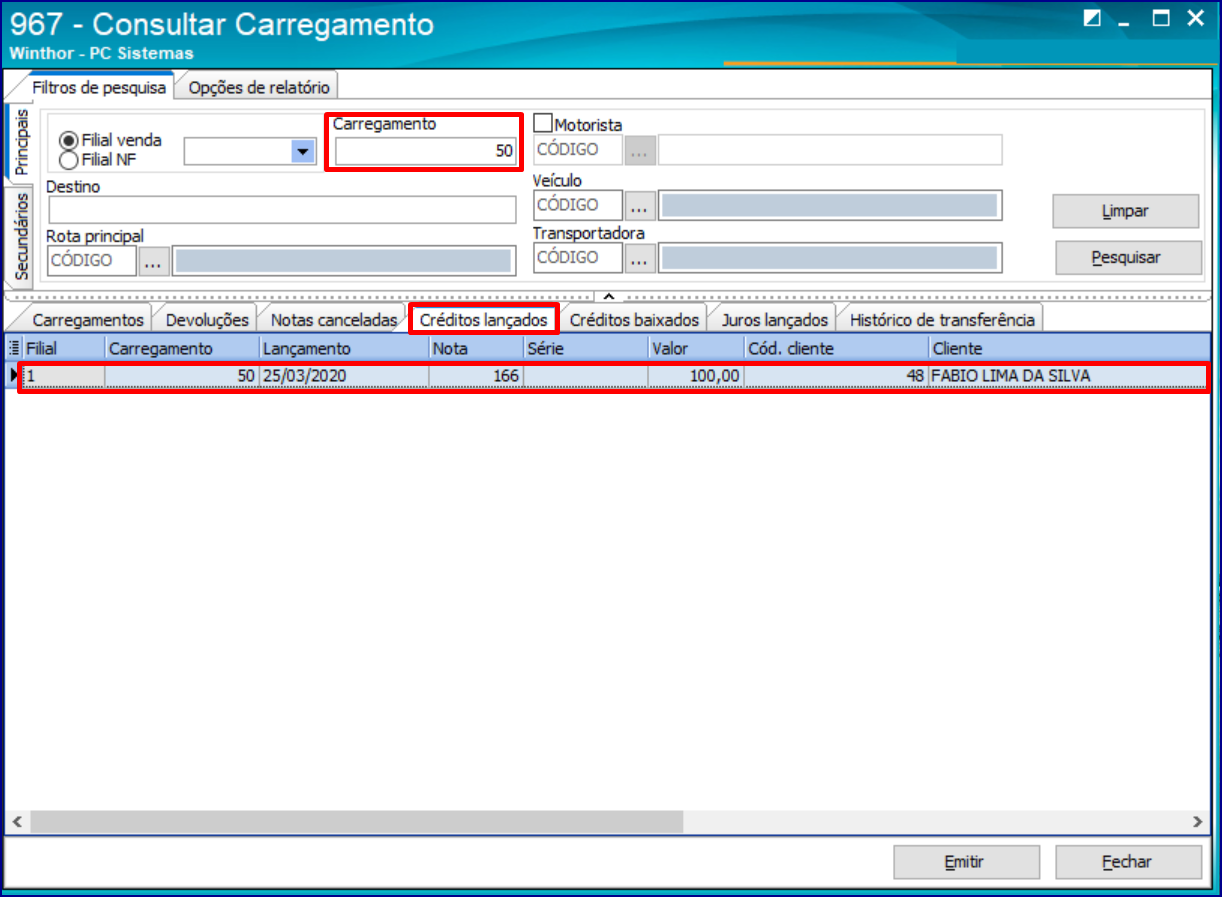This screenshot has width=1222, height=897.
Task: Click the Motorista CÓDIGO field
Action: click(x=578, y=150)
